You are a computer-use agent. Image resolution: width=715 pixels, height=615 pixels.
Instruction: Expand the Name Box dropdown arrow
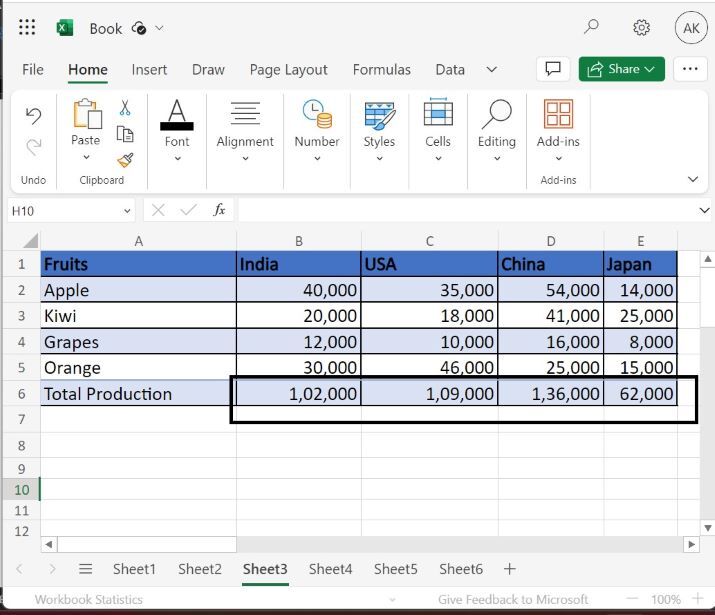click(127, 211)
